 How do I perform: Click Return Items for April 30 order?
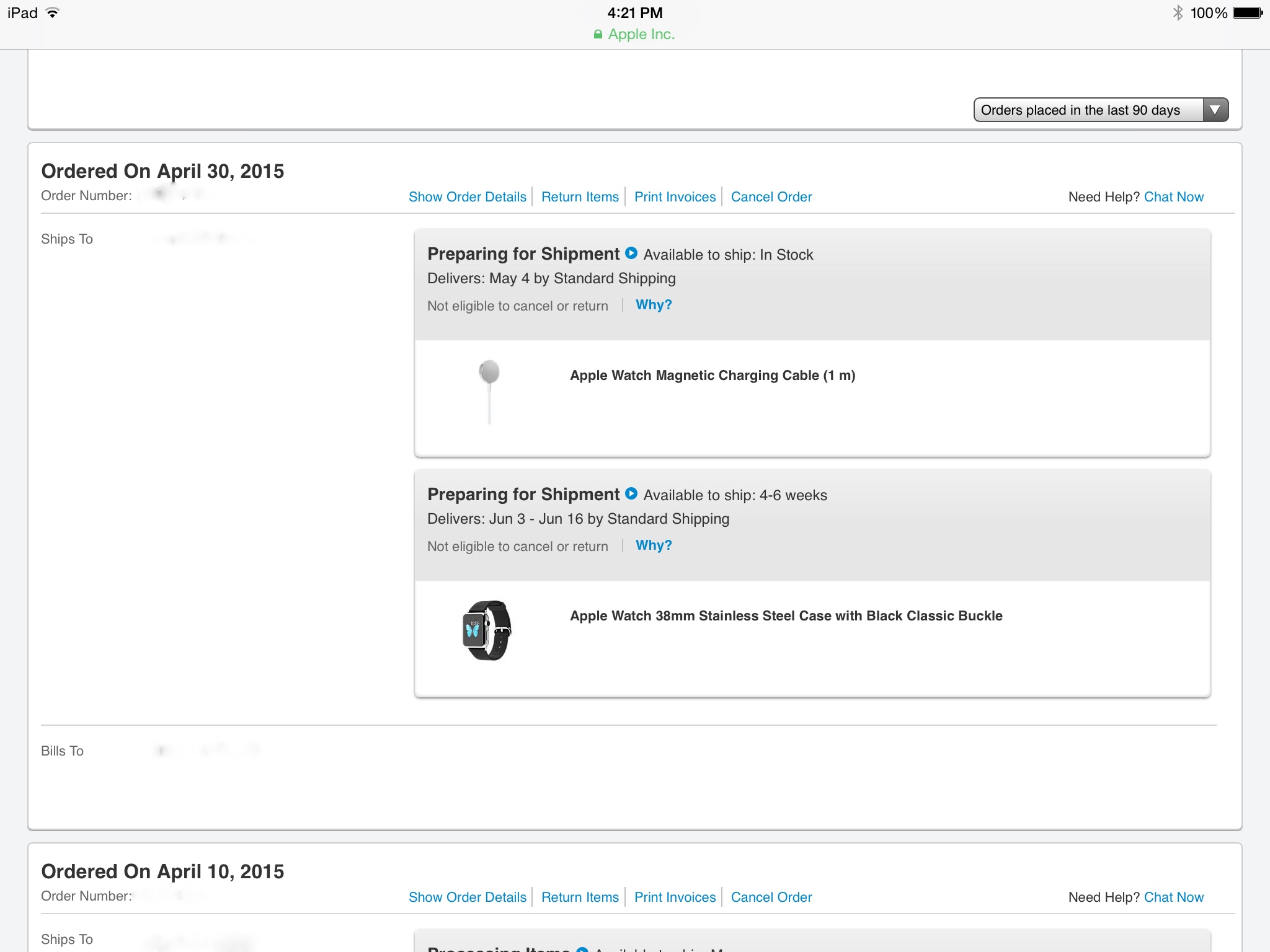coord(580,196)
